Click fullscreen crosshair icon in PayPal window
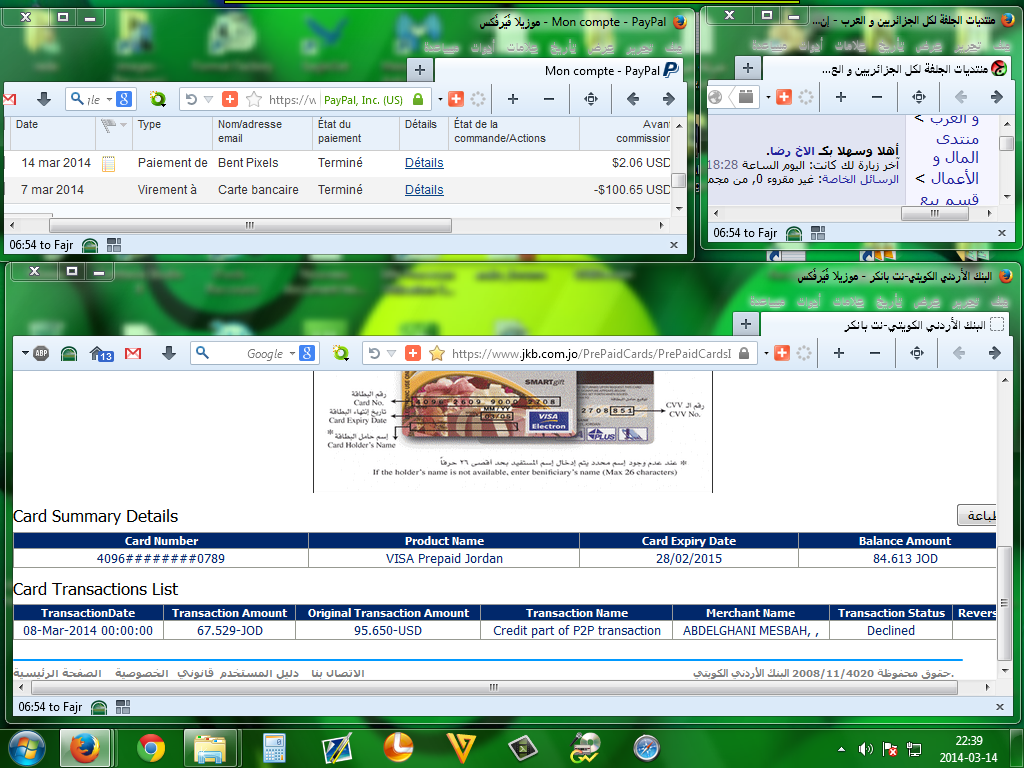 [x=591, y=99]
